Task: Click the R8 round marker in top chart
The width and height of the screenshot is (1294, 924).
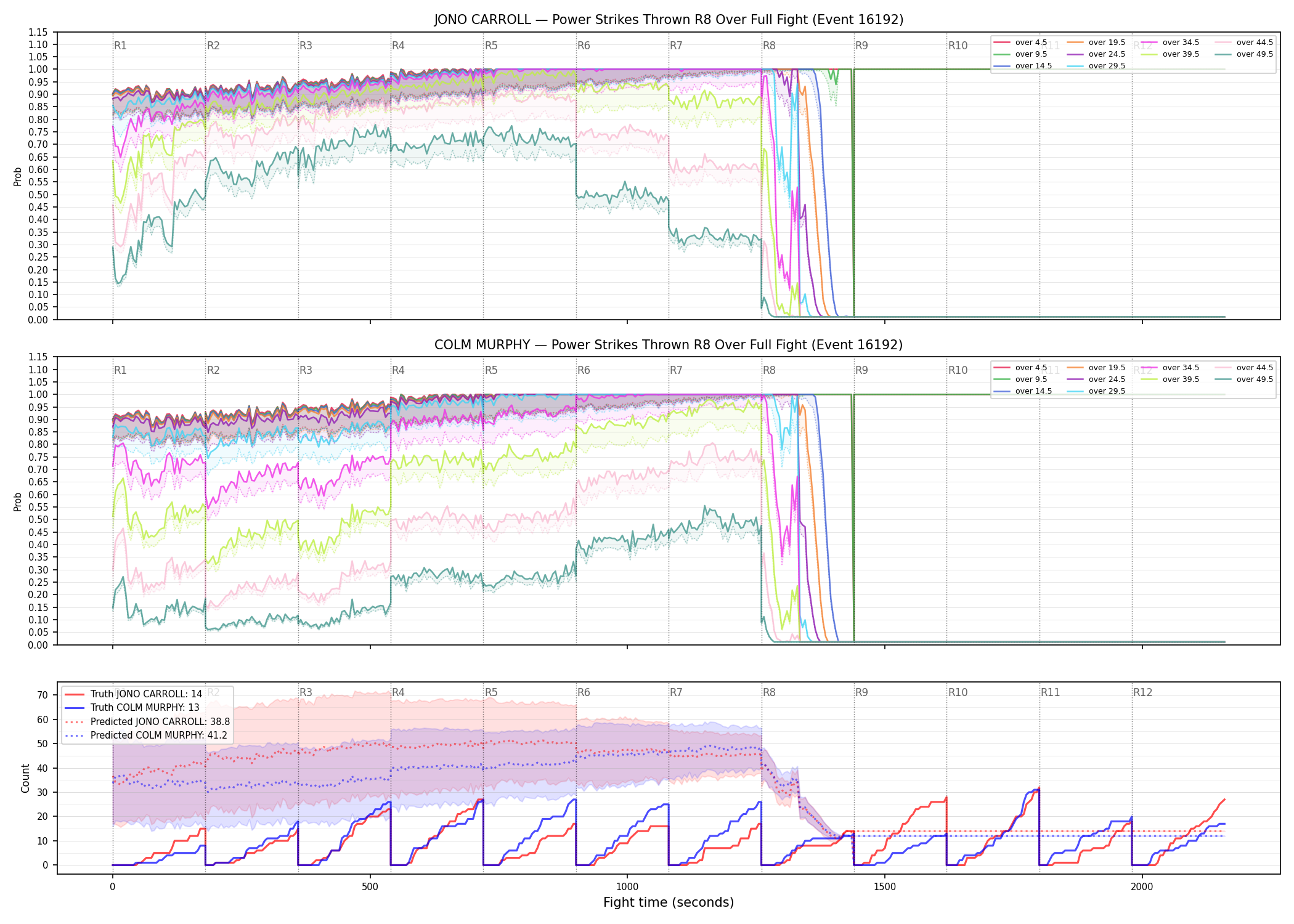Action: (x=769, y=46)
